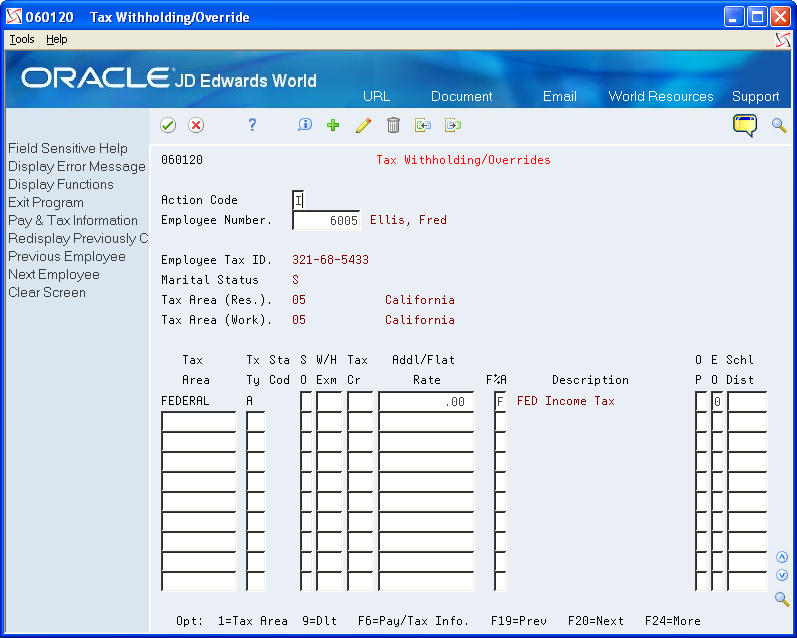Click the Tax ID 321-68-5433
Viewport: 797px width, 638px height.
pyautogui.click(x=330, y=259)
